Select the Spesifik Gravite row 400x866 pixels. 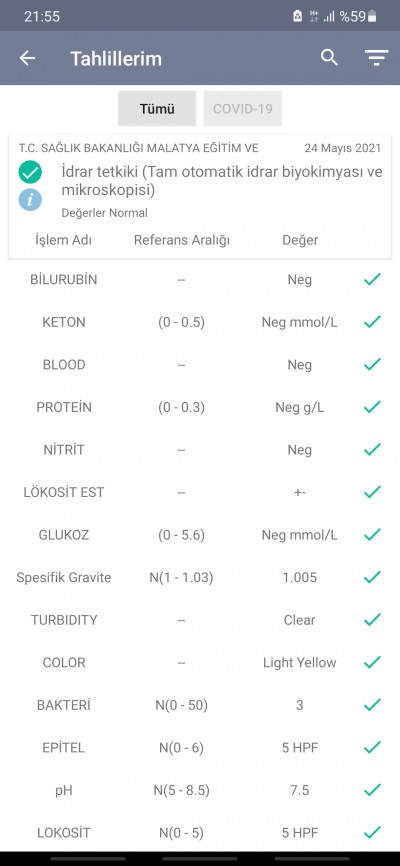(x=200, y=577)
